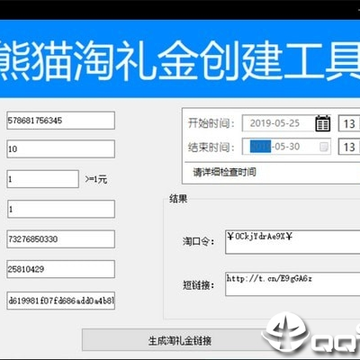Screen dimensions: 360x360
Task: Click the 短链接 label
Action: [199, 285]
